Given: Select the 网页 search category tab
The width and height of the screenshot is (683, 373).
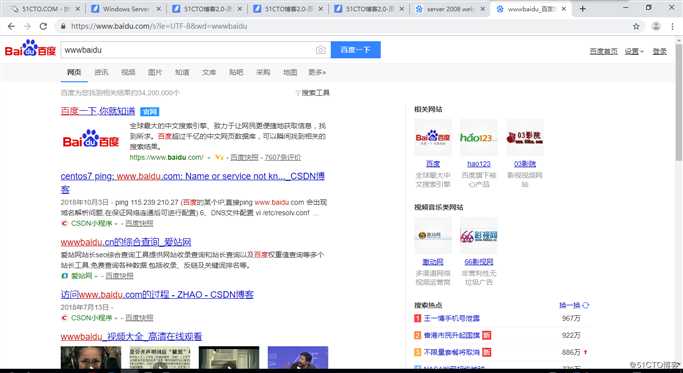Looking at the screenshot, I should tap(74, 72).
